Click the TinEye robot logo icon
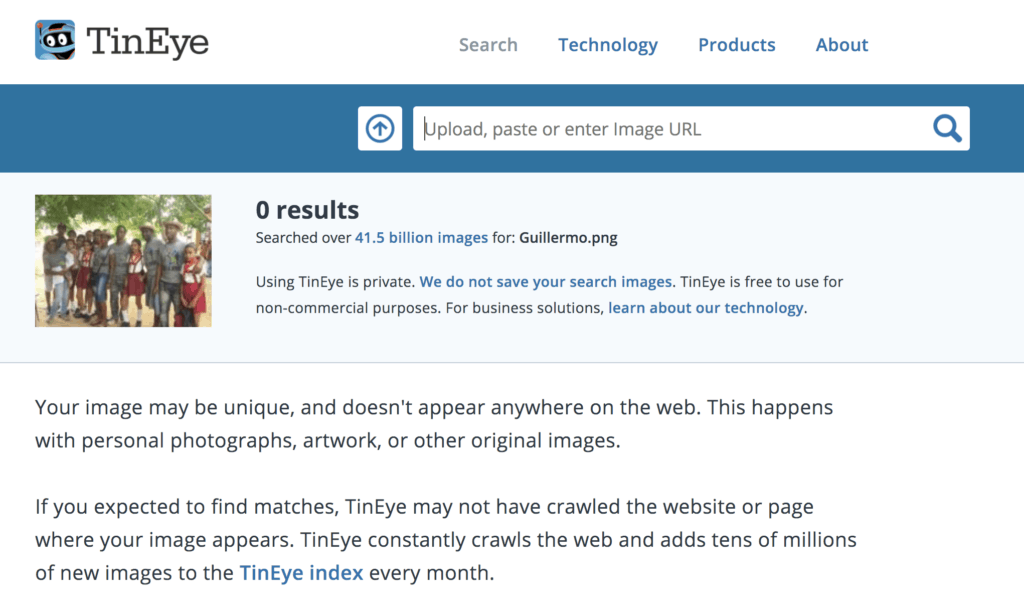 [55, 40]
